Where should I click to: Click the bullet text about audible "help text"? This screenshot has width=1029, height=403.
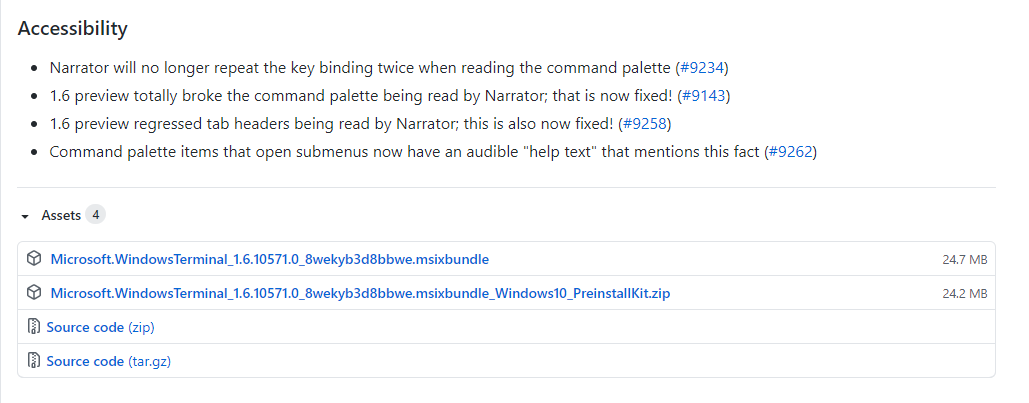pyautogui.click(x=433, y=152)
